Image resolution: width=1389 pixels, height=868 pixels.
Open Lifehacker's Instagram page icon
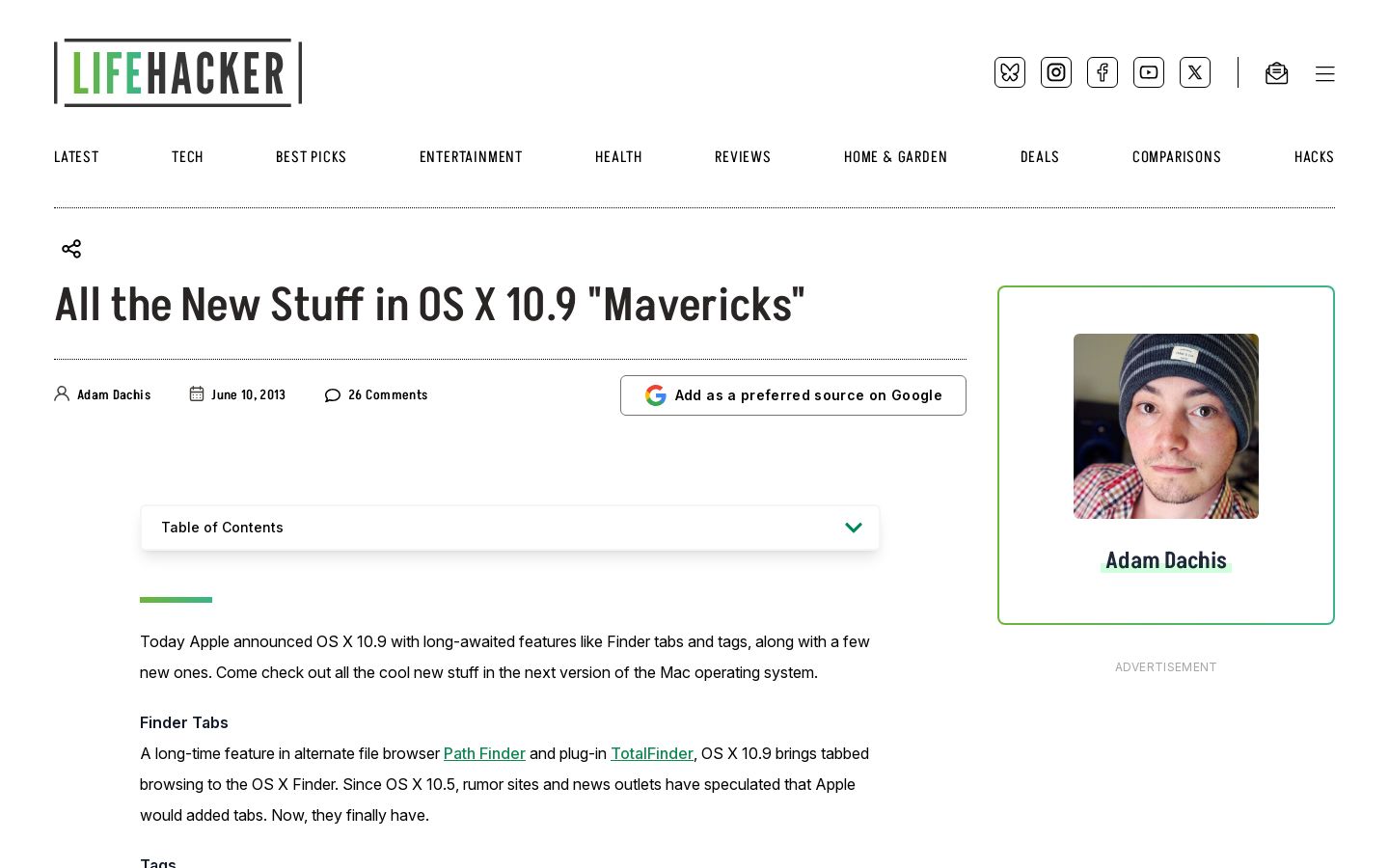(1056, 72)
